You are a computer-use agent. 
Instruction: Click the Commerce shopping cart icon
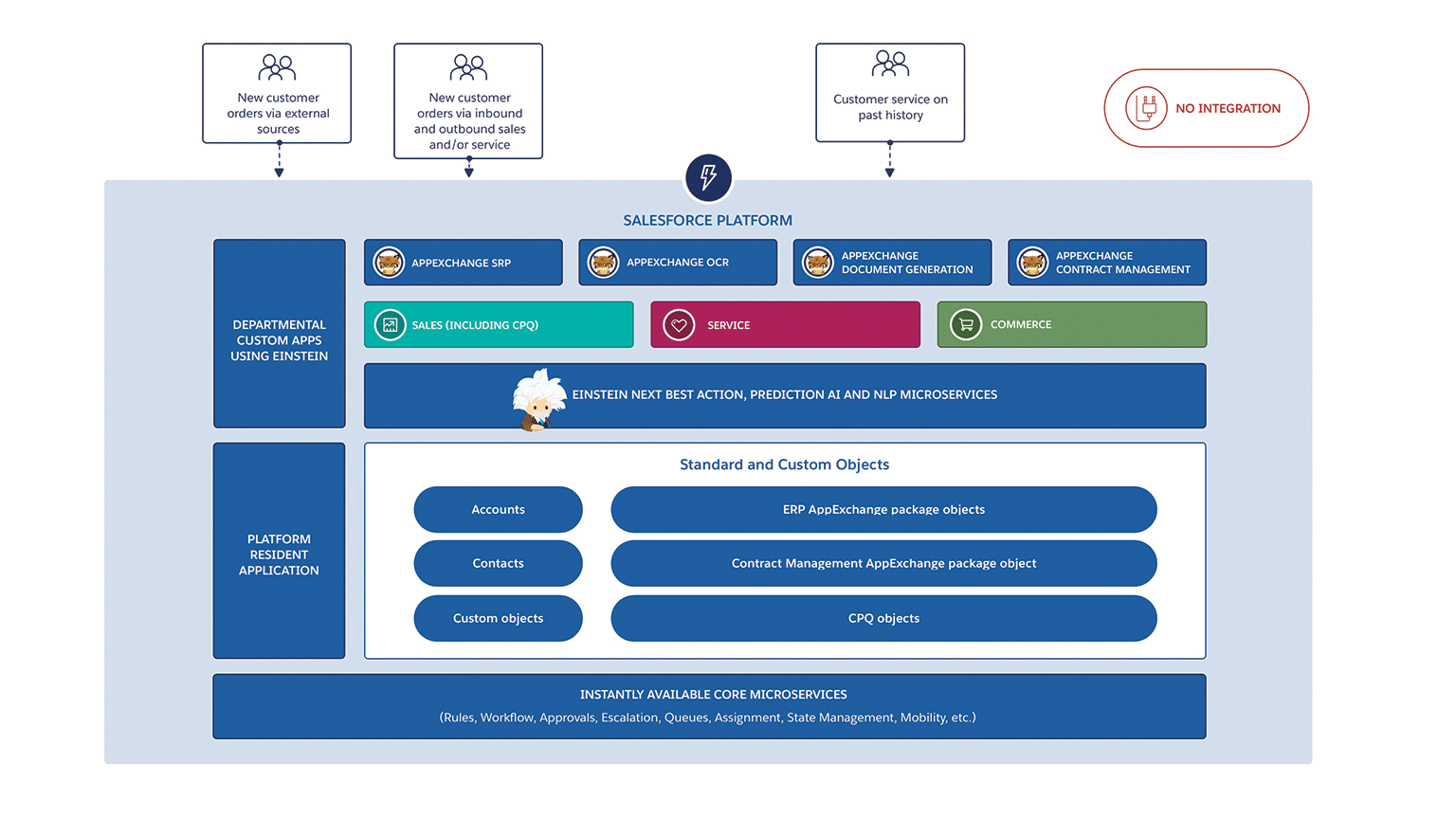[x=966, y=325]
